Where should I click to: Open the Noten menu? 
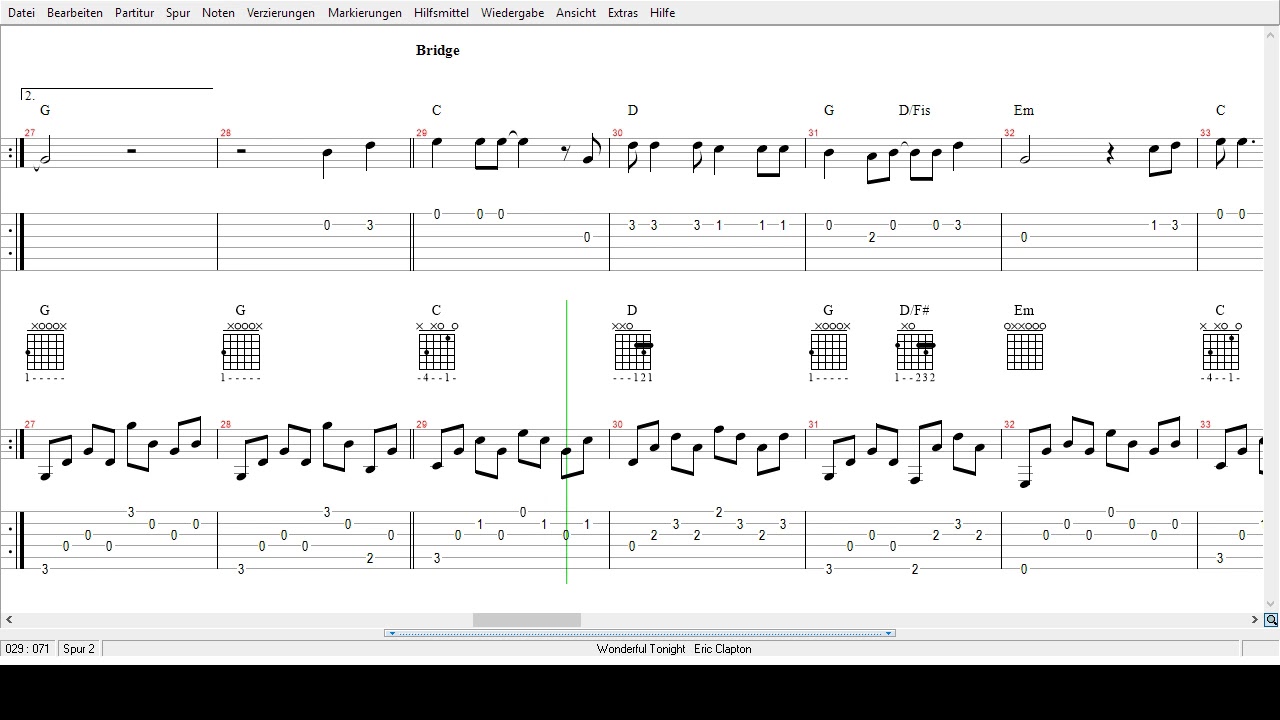pyautogui.click(x=218, y=13)
